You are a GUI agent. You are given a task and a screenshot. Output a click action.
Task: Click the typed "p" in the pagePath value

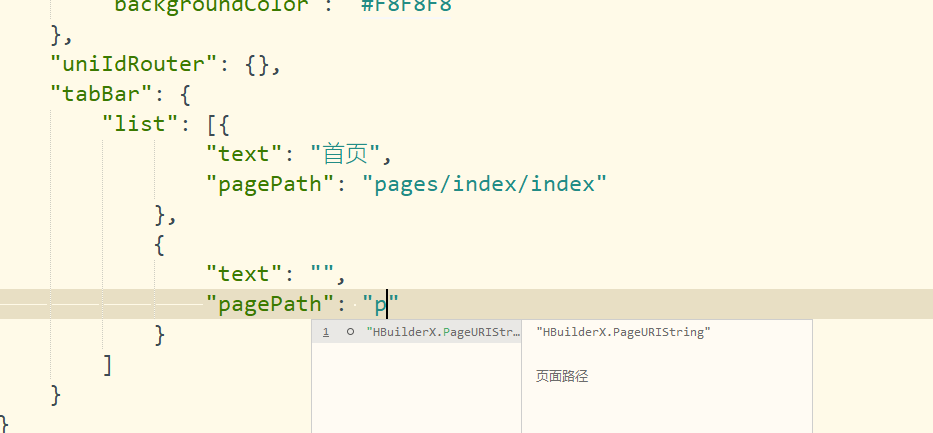[380, 306]
